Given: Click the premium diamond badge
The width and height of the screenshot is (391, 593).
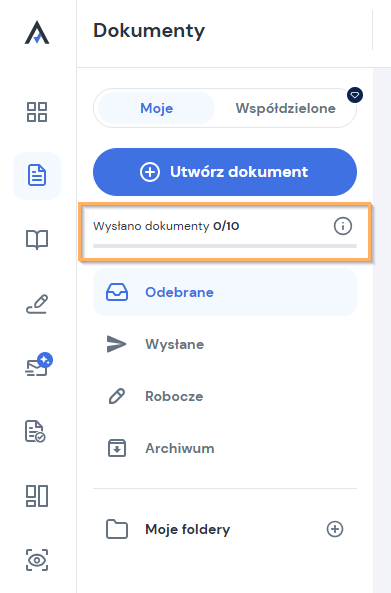Looking at the screenshot, I should pyautogui.click(x=355, y=95).
